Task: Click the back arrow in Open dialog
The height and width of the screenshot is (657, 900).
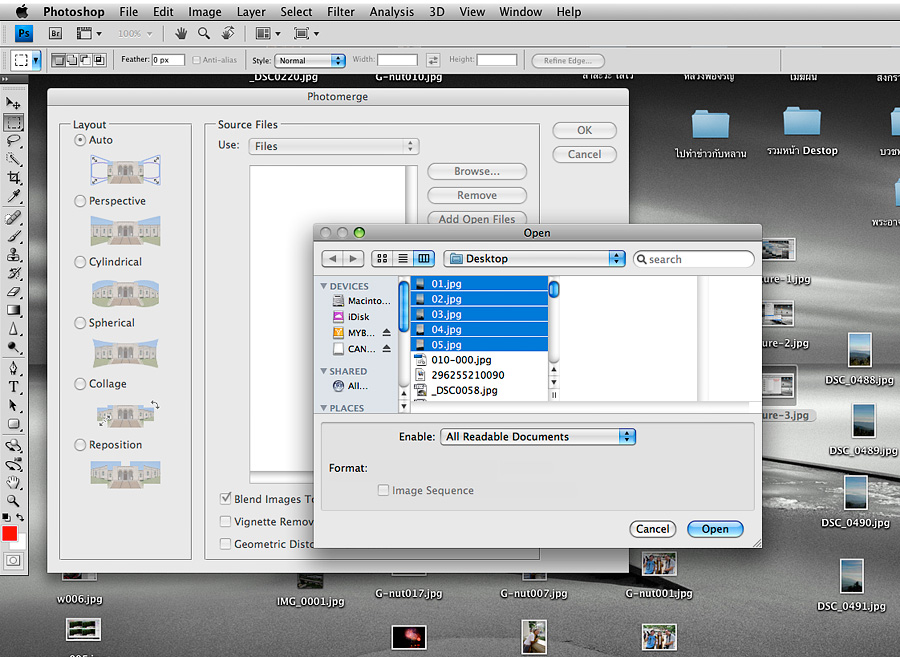Action: pyautogui.click(x=333, y=258)
